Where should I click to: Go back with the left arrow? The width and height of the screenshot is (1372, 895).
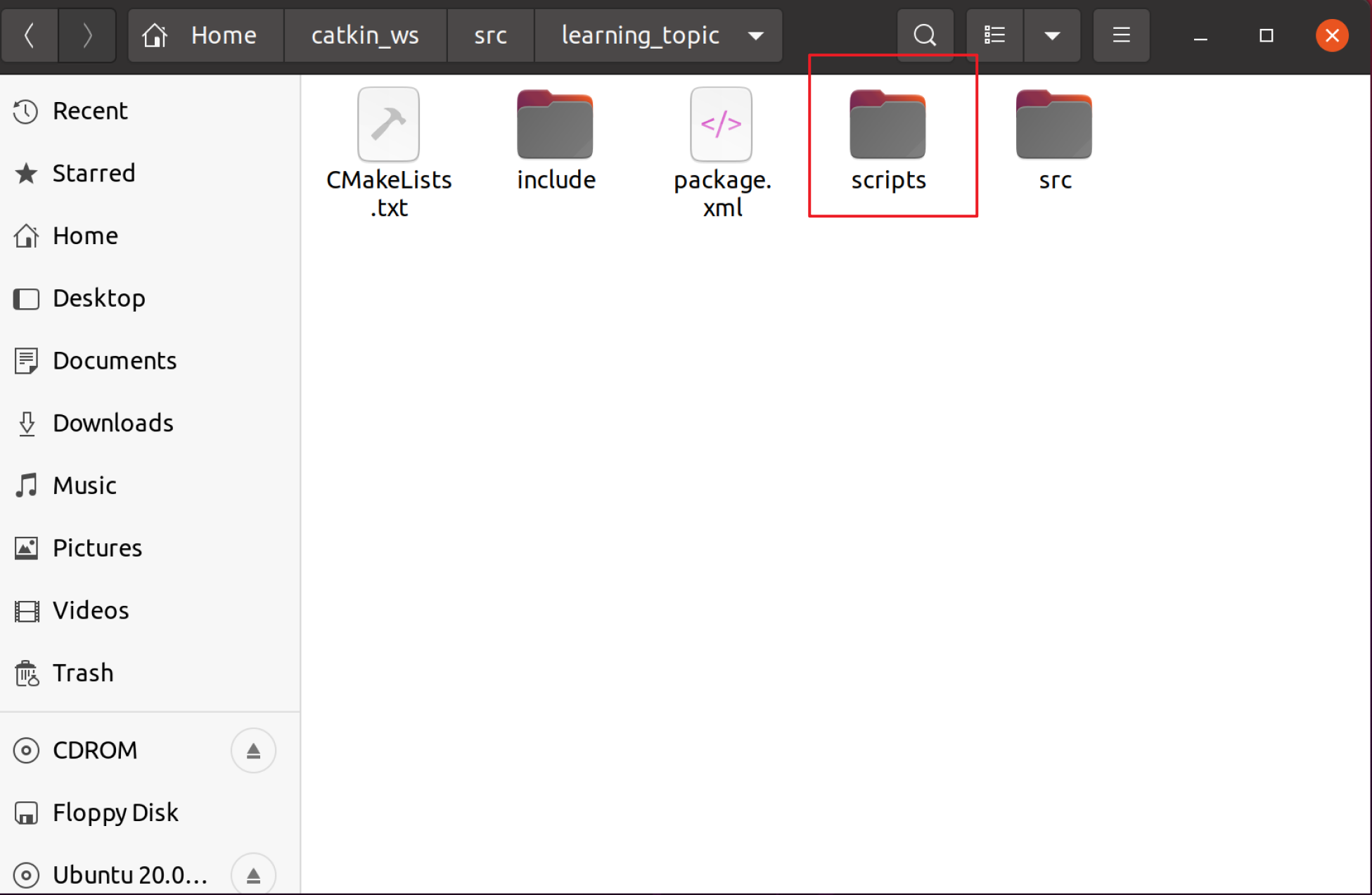coord(30,35)
